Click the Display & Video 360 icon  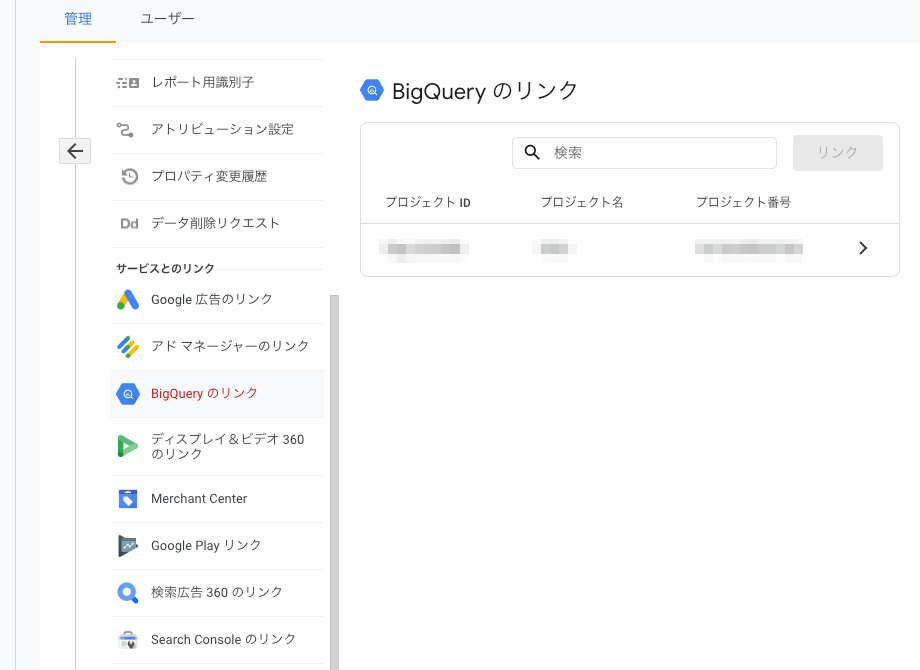point(128,446)
